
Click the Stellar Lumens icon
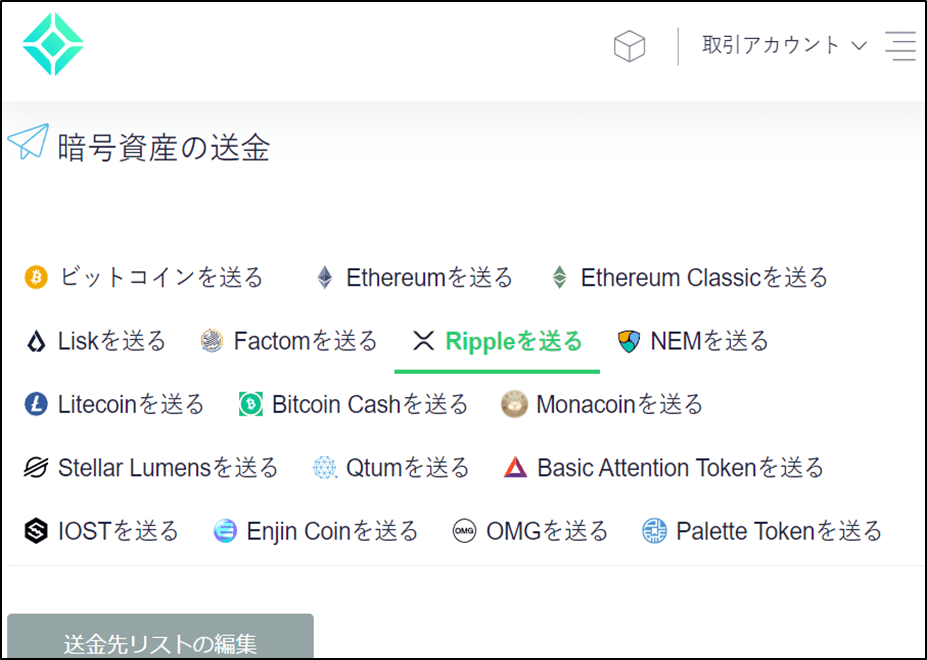[36, 468]
